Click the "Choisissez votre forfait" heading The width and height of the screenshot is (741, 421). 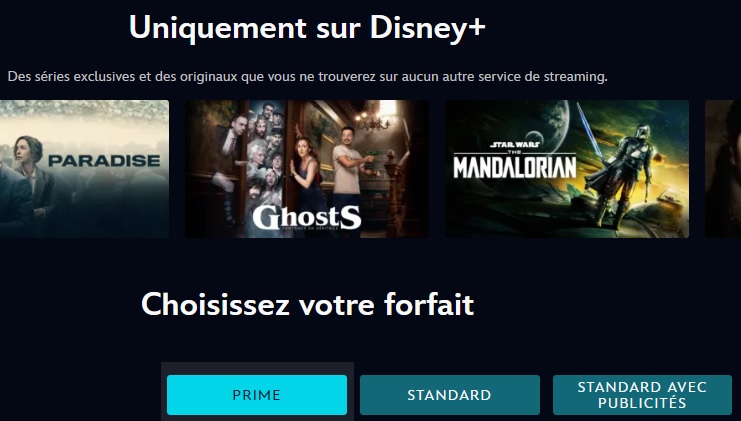[307, 304]
